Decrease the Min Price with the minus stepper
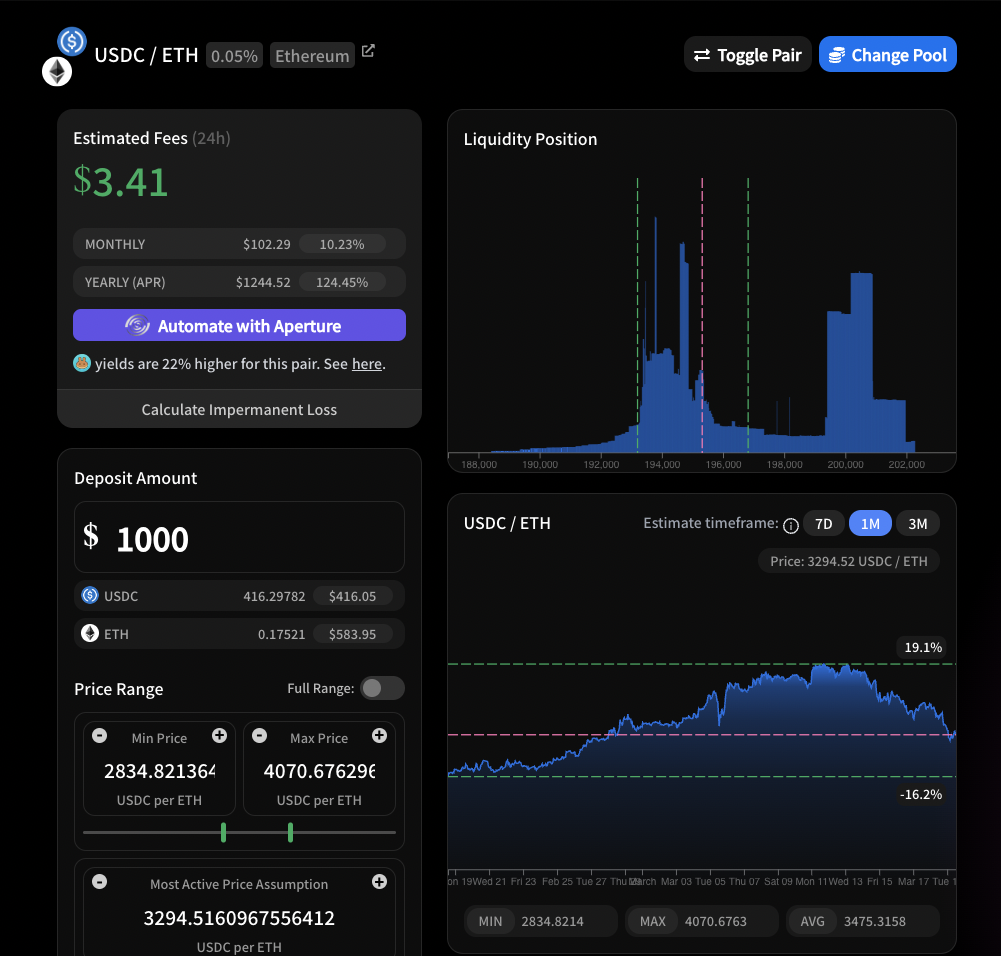 click(99, 736)
